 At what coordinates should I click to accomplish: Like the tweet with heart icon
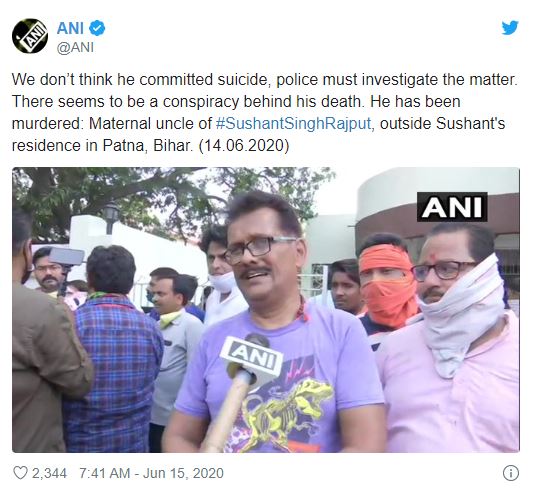click(x=20, y=473)
